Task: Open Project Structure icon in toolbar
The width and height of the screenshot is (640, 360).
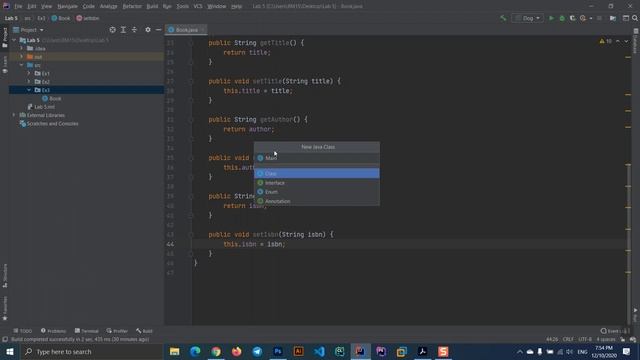Action: (613, 18)
